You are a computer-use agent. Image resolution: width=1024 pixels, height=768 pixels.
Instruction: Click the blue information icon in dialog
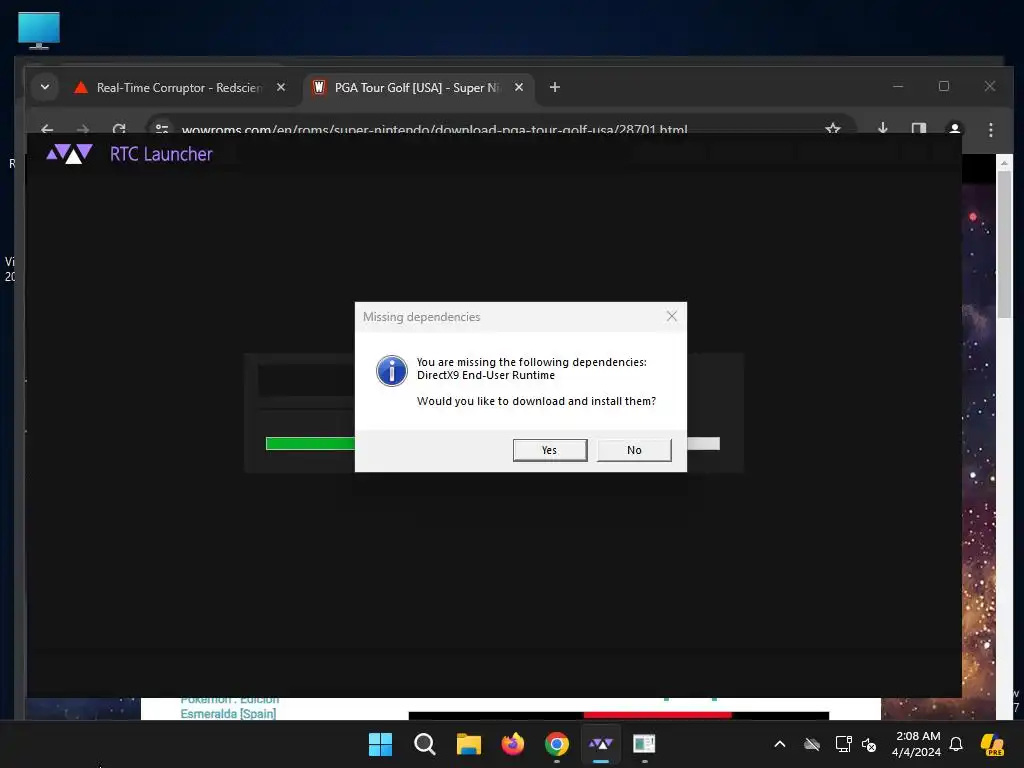[x=392, y=371]
